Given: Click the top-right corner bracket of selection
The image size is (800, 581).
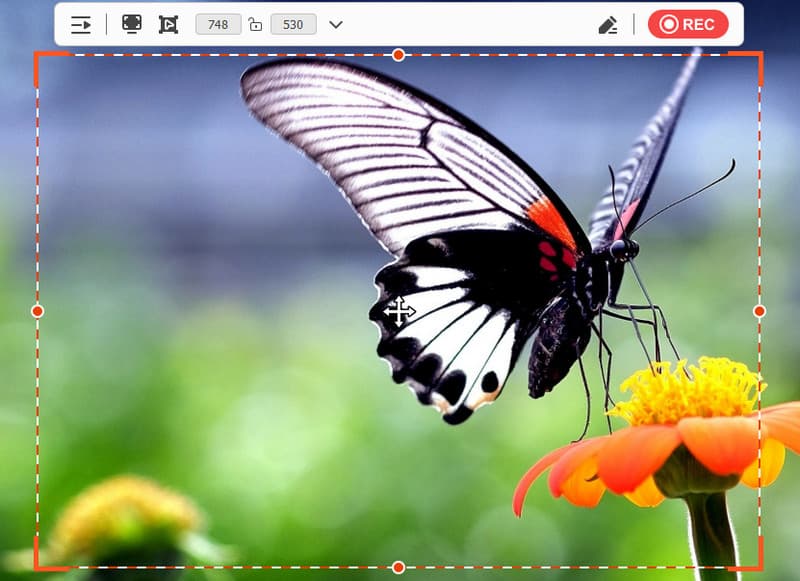Looking at the screenshot, I should pyautogui.click(x=759, y=56).
